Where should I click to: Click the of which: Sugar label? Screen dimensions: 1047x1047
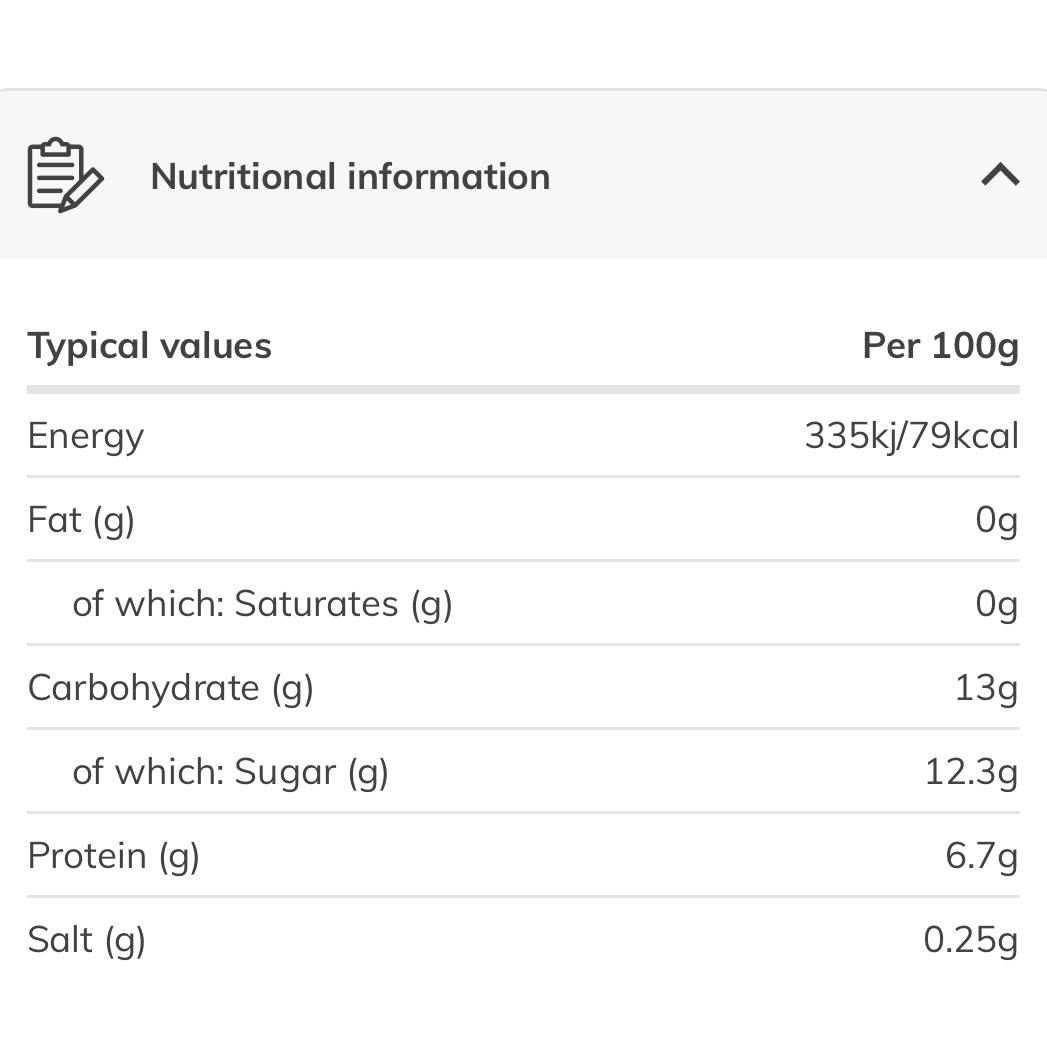(x=230, y=772)
